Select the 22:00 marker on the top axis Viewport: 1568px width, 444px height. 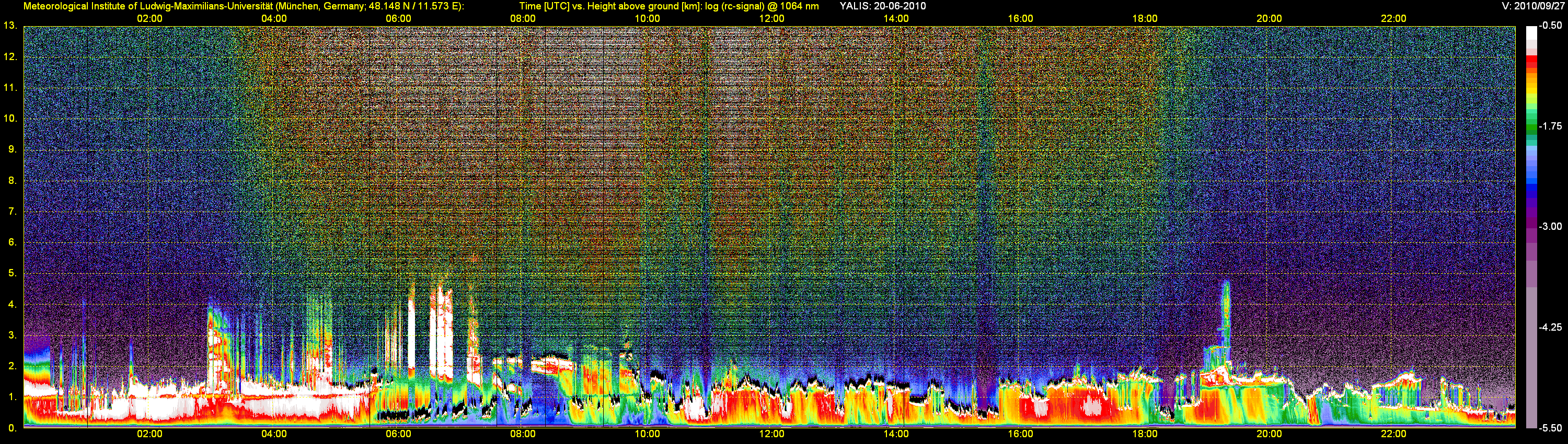pos(1393,19)
